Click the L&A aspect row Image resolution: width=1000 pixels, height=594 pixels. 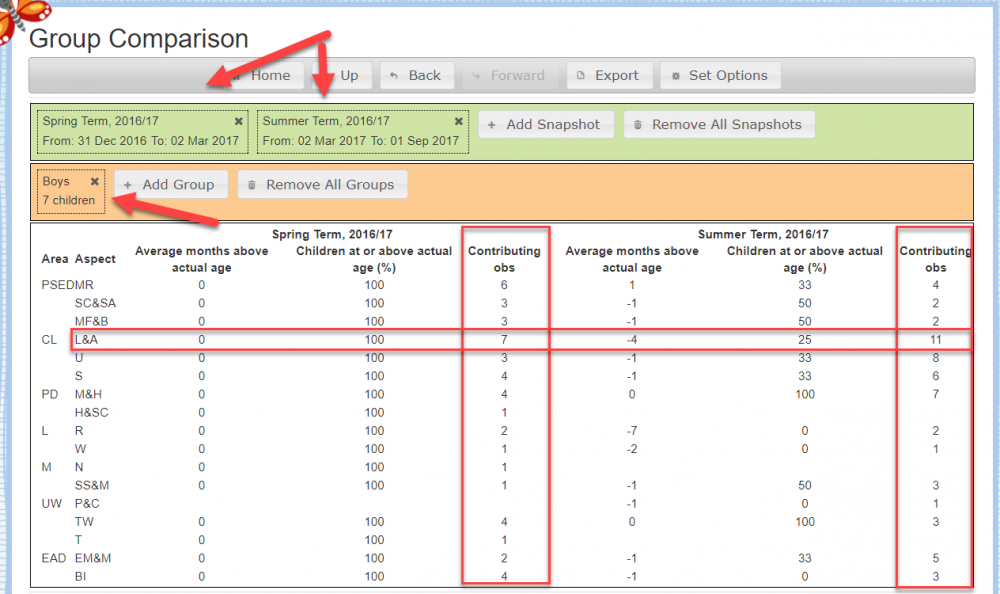(86, 340)
